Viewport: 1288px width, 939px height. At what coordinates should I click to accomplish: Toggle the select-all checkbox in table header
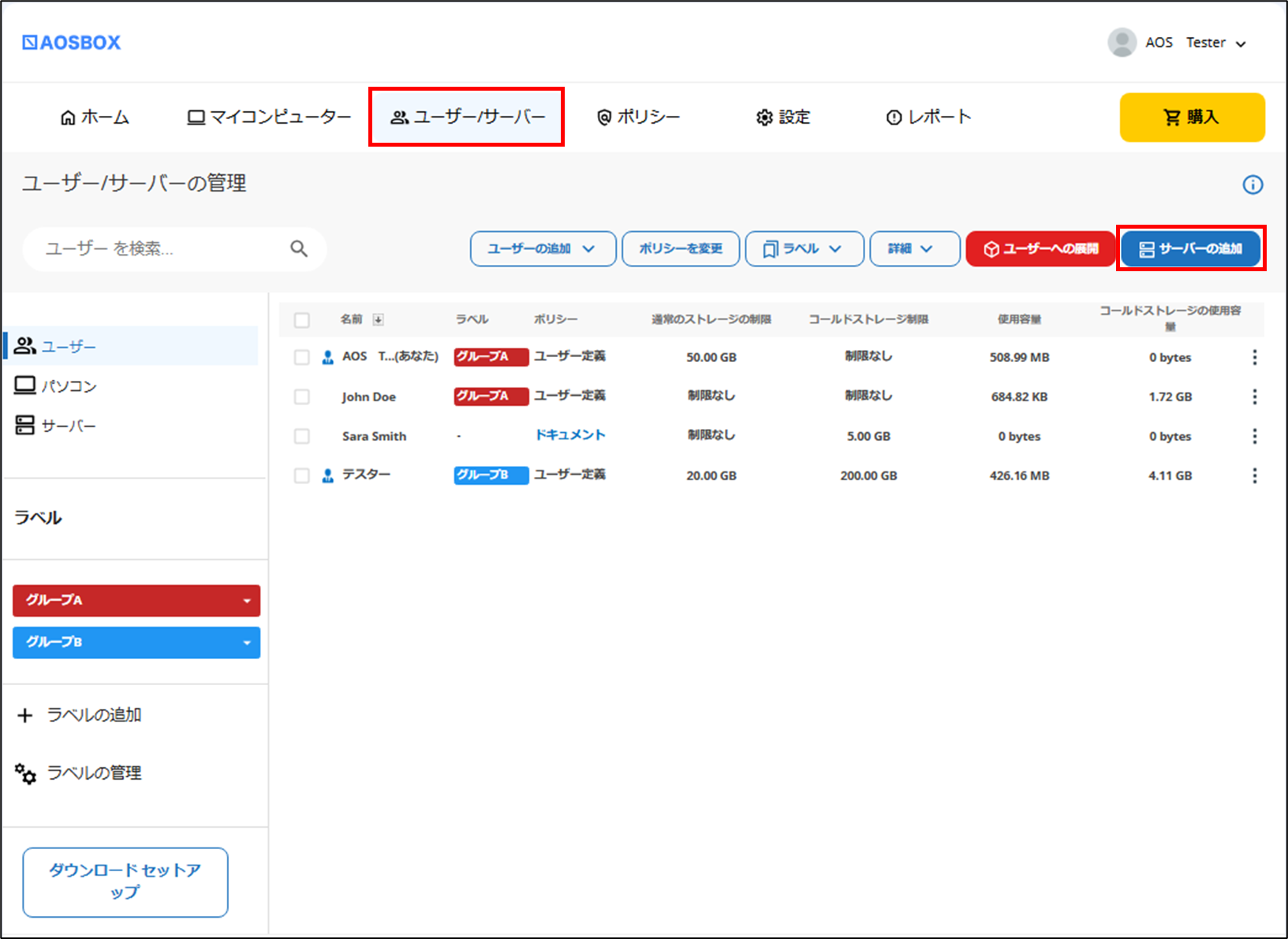pos(301,320)
